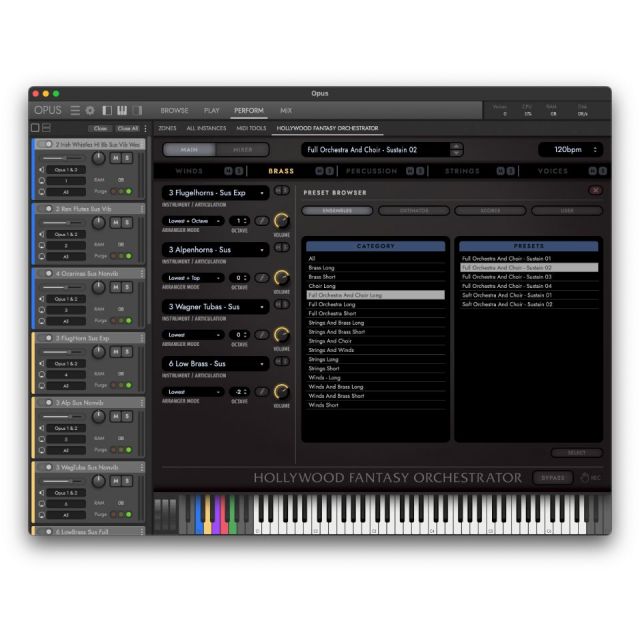Toggle power on Irish Whistles instrument
The image size is (640, 640).
[49, 144]
